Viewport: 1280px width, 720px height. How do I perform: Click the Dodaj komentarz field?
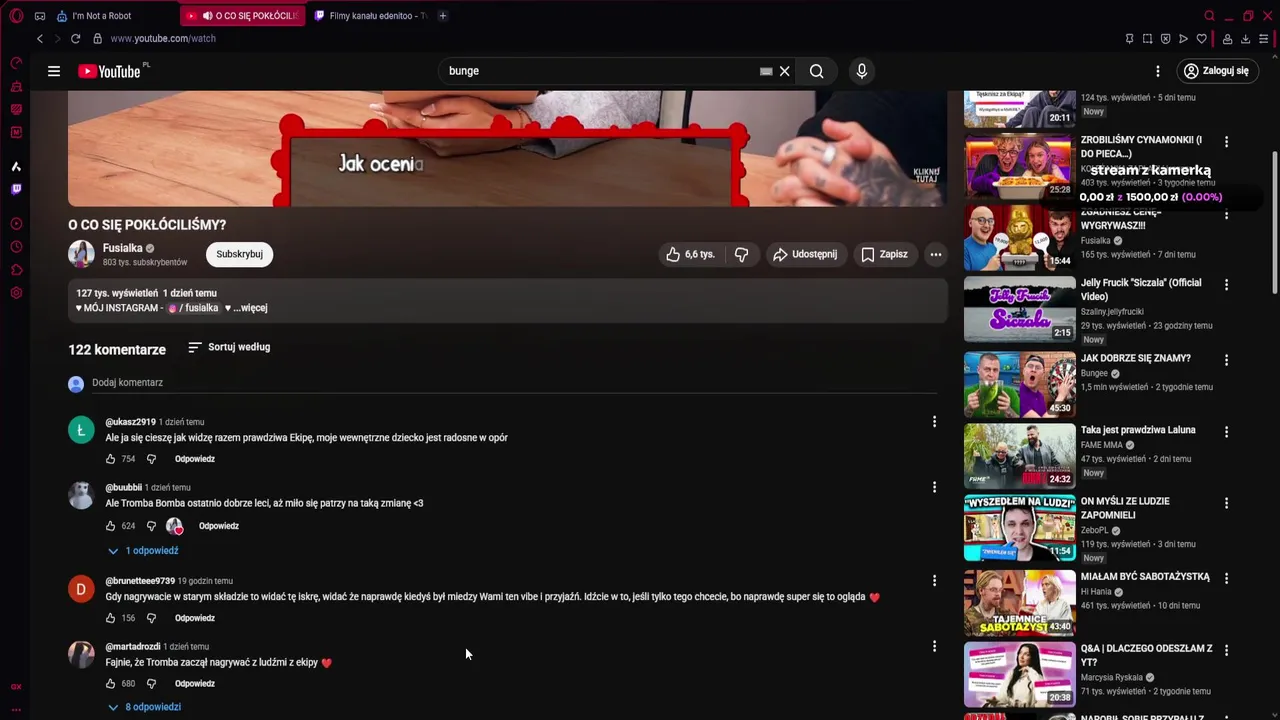tap(514, 383)
